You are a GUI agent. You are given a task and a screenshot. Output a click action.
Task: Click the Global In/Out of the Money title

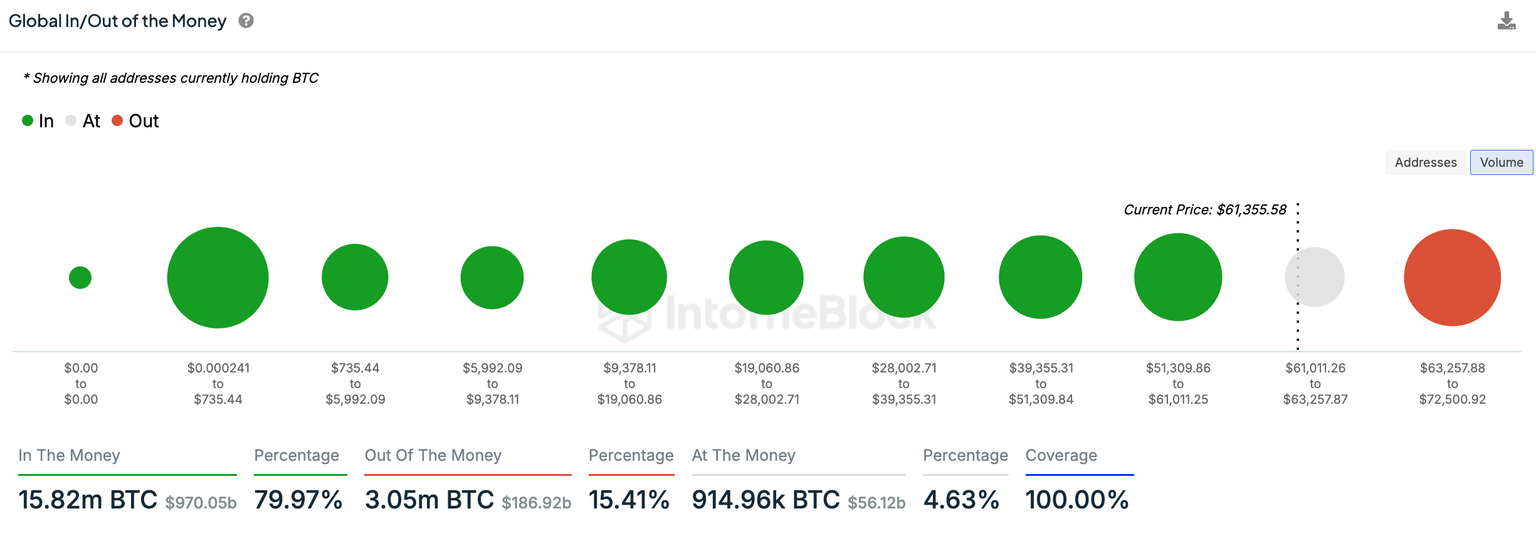tap(118, 20)
